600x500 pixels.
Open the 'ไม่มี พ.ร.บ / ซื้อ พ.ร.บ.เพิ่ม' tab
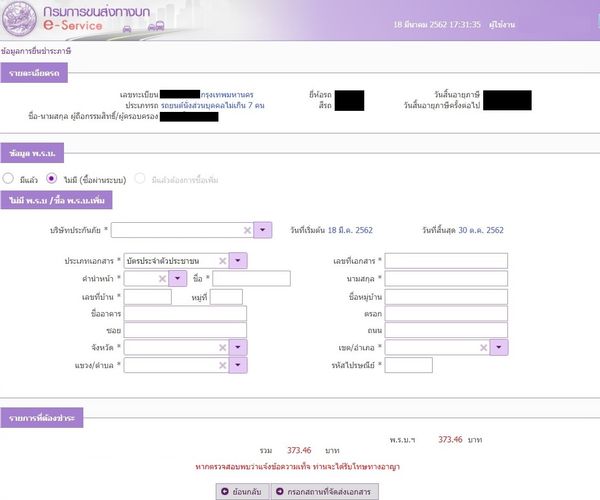click(56, 201)
